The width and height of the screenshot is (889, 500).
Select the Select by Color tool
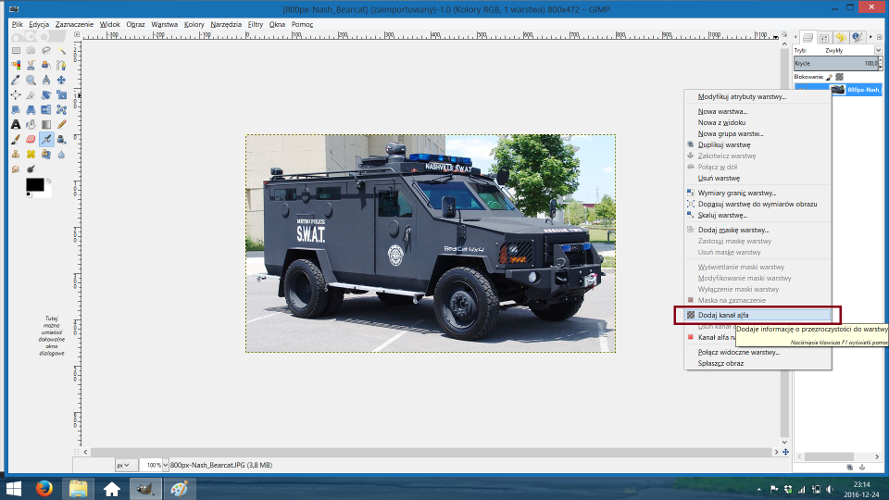[x=16, y=65]
